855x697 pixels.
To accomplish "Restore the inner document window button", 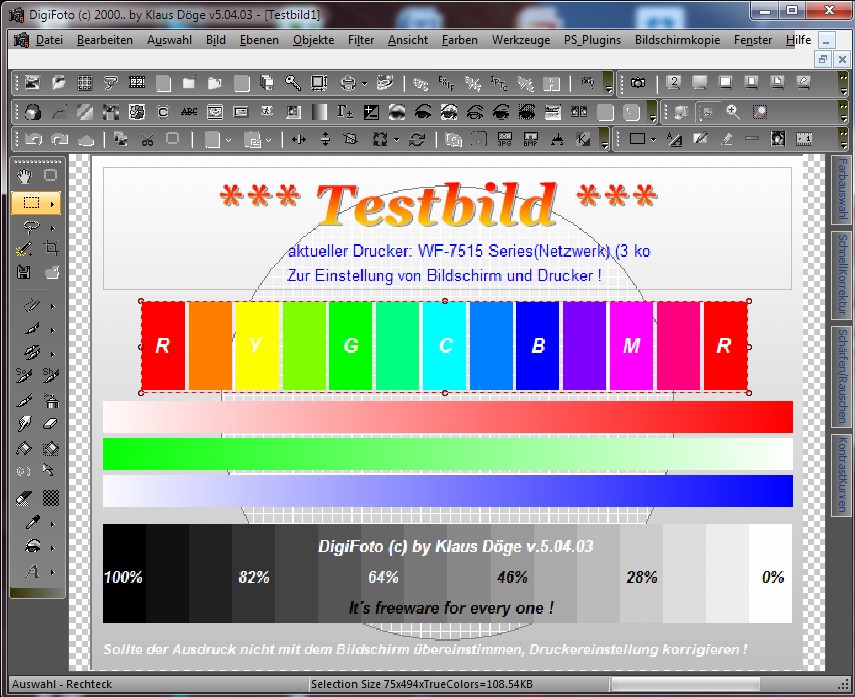I will tap(823, 59).
